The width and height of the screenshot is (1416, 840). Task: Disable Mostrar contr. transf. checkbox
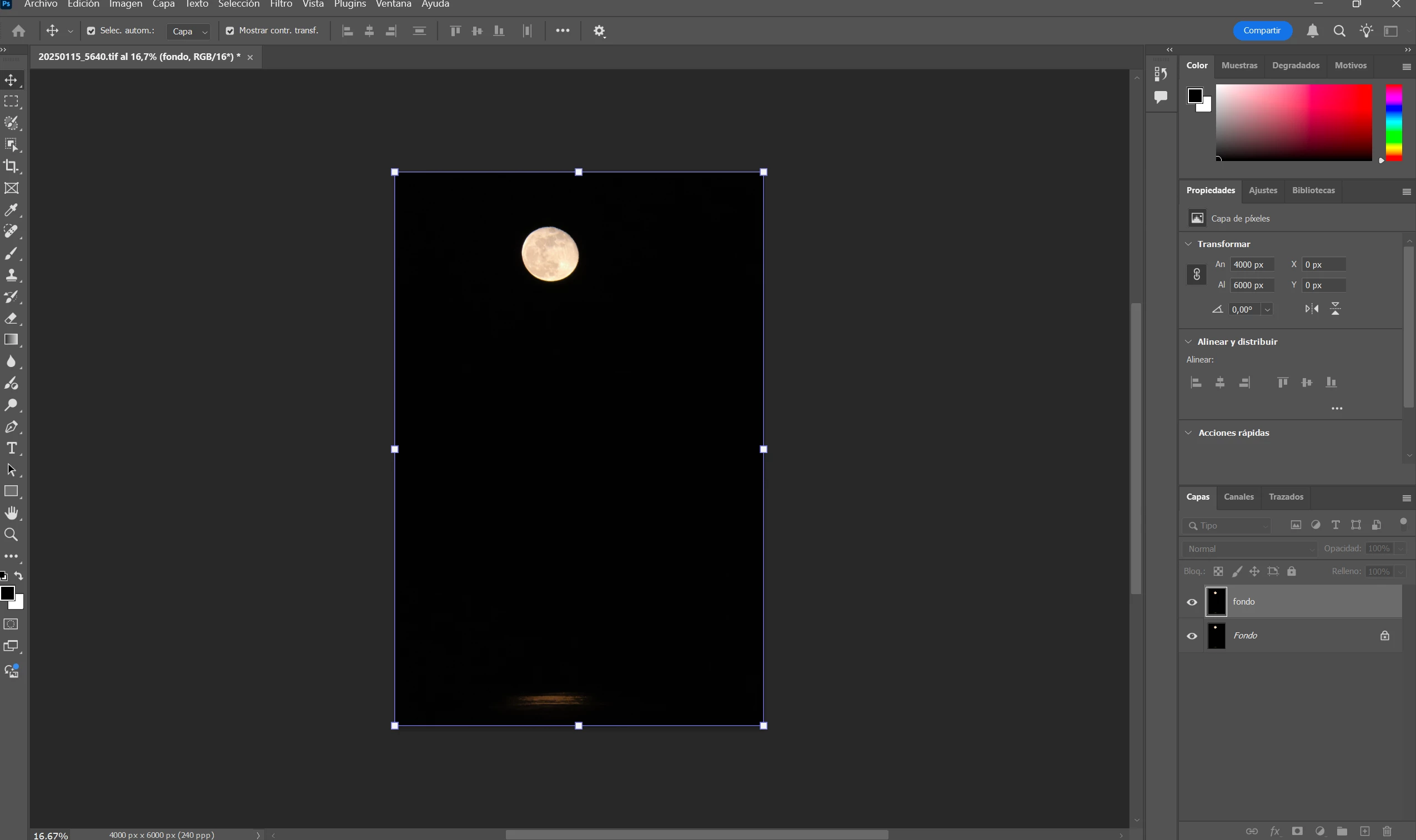pyautogui.click(x=230, y=31)
